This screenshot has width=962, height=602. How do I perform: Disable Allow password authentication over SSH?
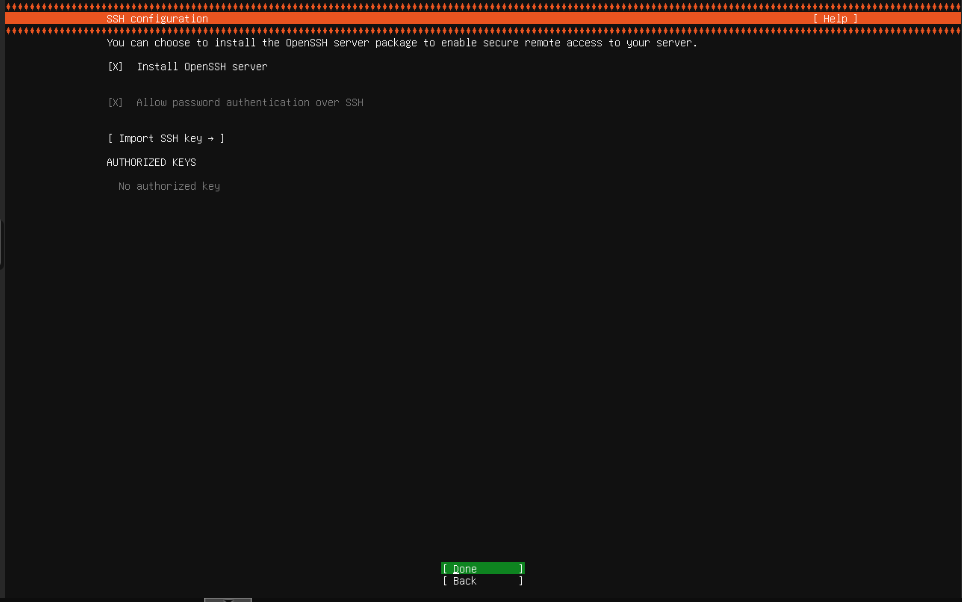115,102
